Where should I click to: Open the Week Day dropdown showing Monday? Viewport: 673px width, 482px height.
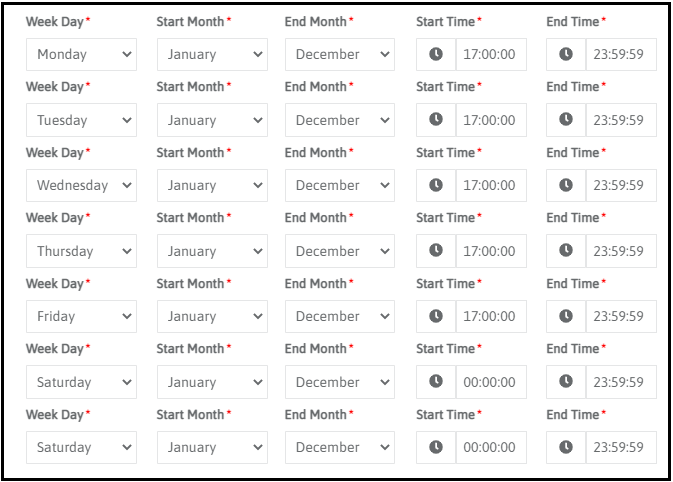81,54
